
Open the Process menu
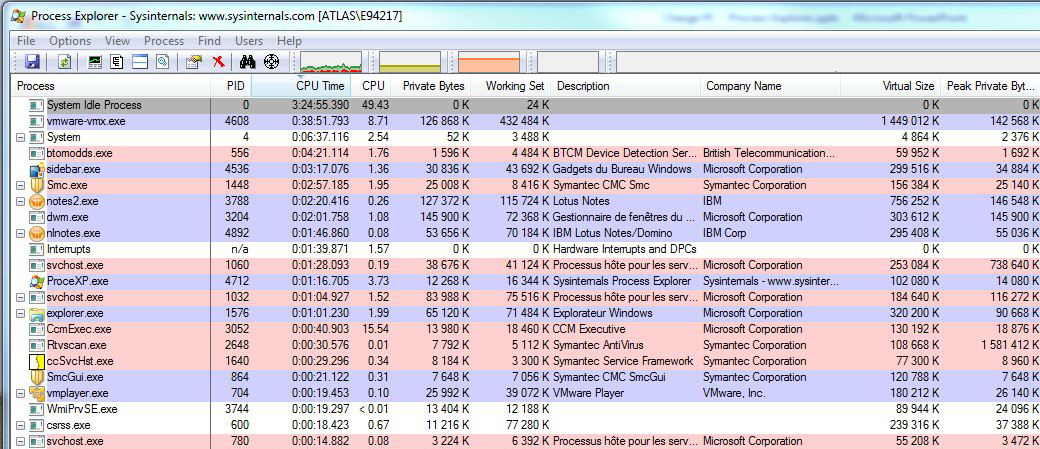click(x=164, y=40)
